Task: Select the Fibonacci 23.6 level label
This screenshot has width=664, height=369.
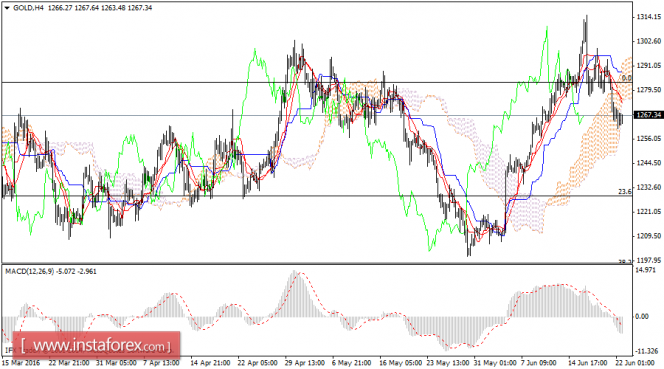Action: coord(625,191)
